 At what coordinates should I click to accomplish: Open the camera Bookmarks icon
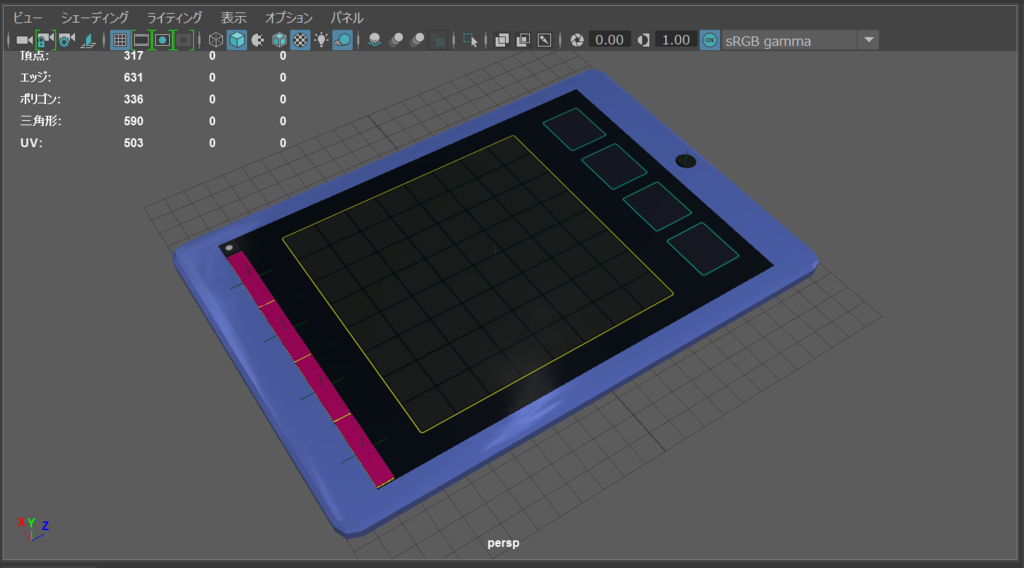tap(88, 40)
